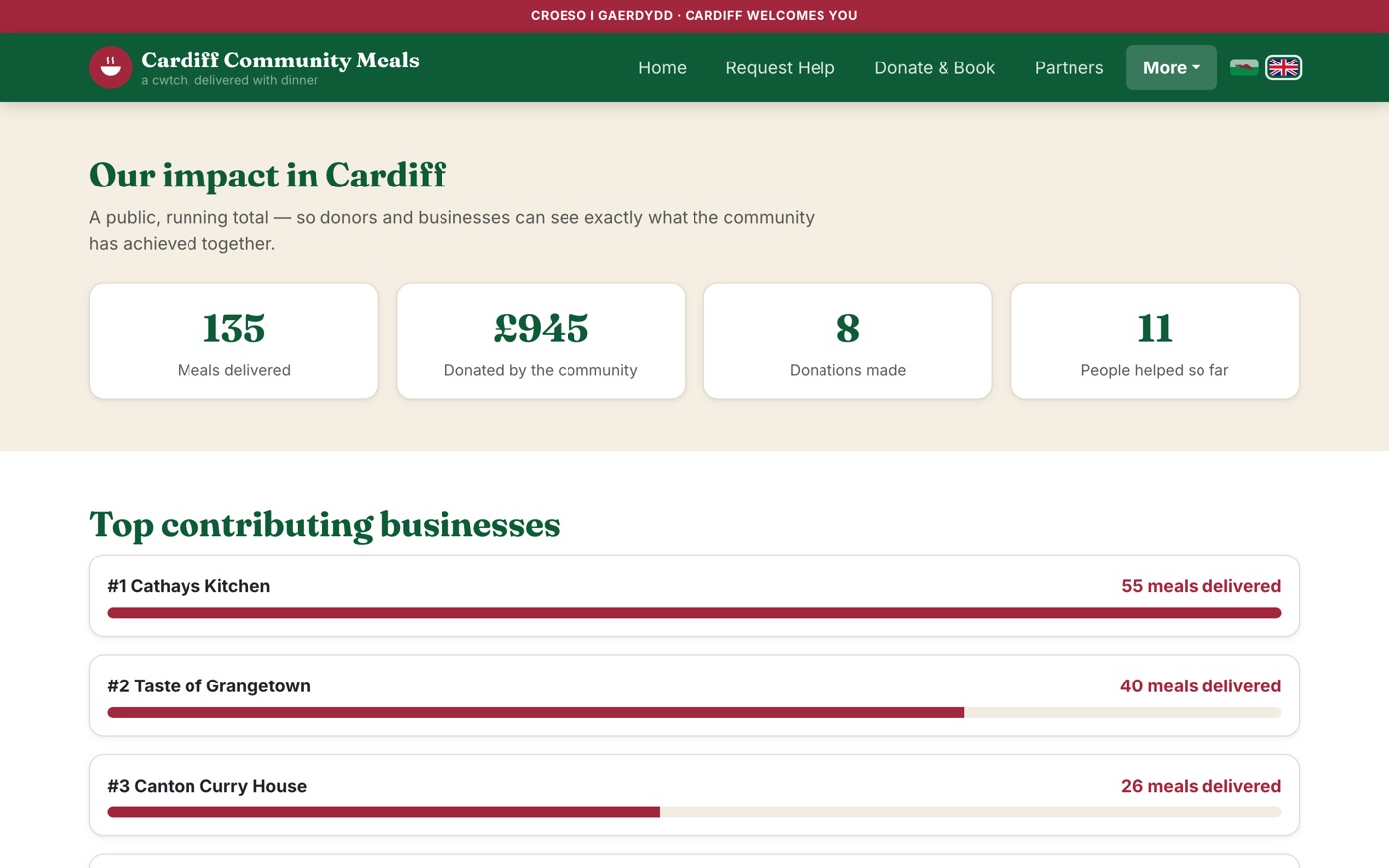Select the £945 Donated by the community card

point(541,341)
